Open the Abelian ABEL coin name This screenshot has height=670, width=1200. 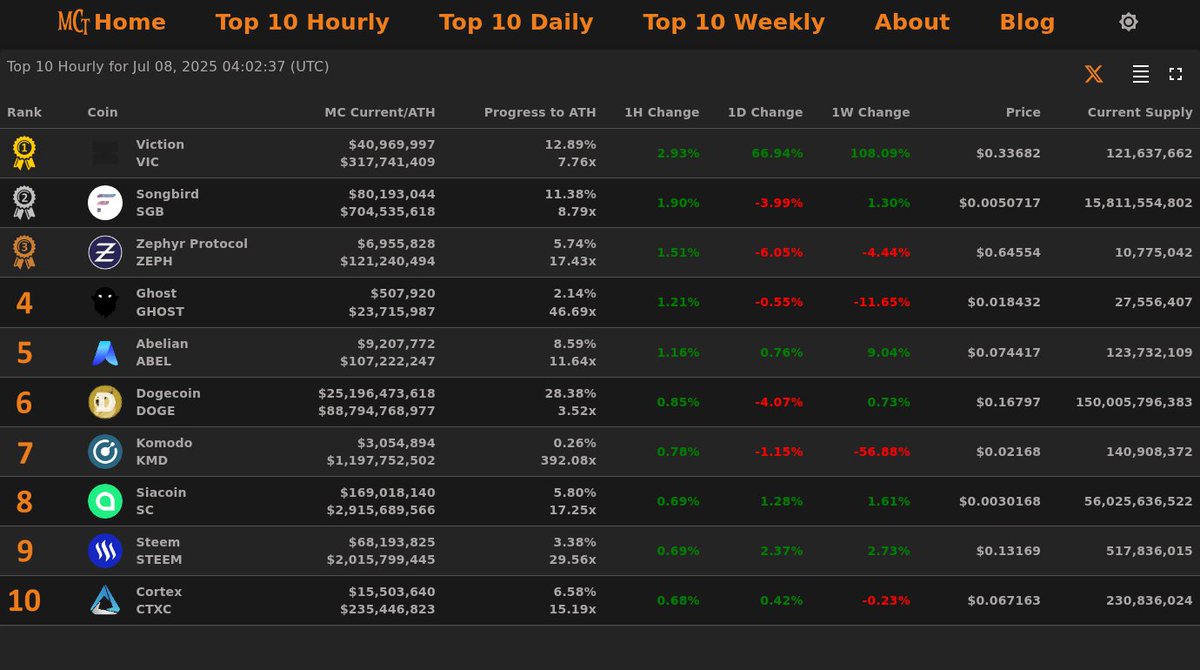pos(162,352)
